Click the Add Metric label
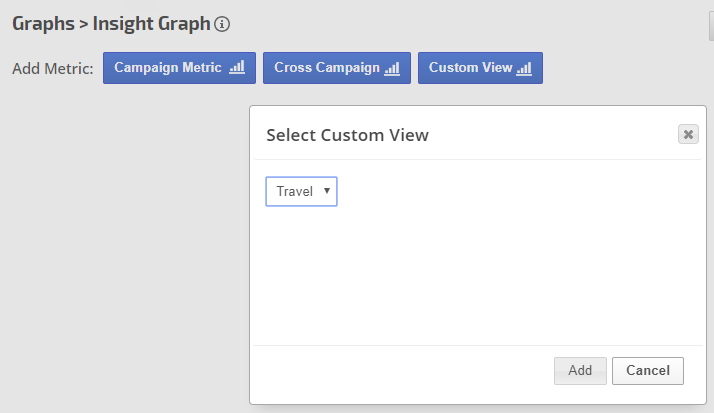The image size is (714, 413). click(x=52, y=69)
